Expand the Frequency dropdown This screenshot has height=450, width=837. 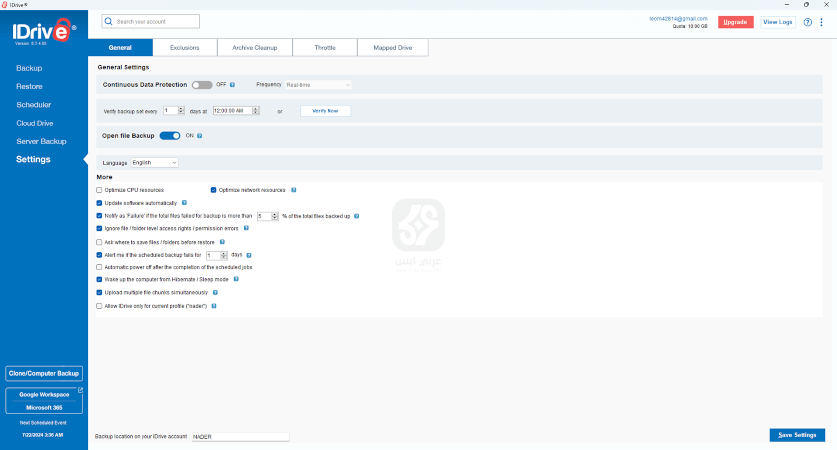(x=318, y=85)
